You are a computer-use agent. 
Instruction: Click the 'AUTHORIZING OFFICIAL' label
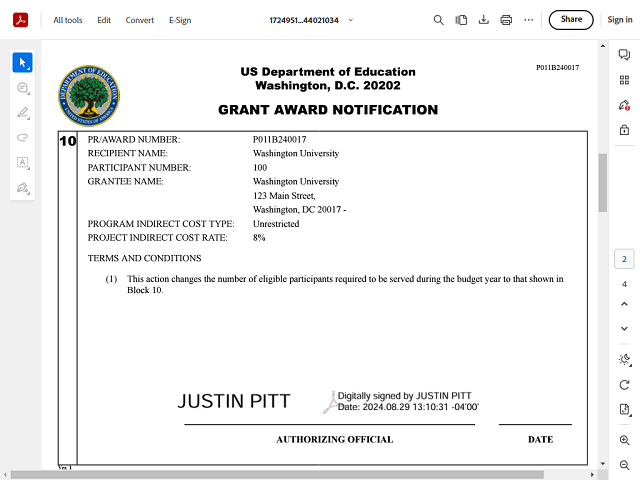click(335, 439)
